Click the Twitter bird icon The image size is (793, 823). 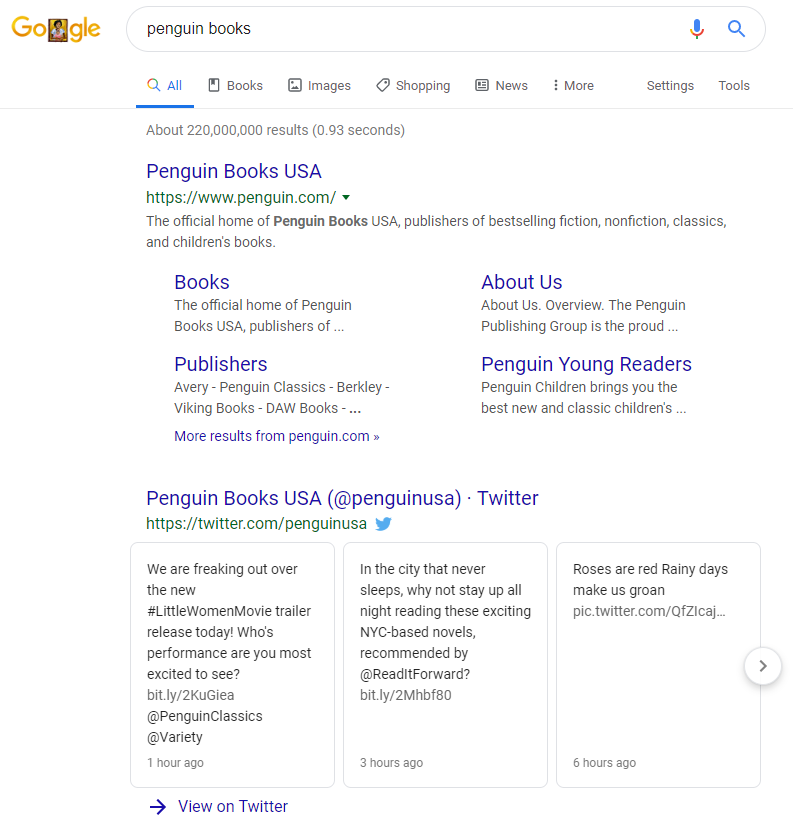383,523
